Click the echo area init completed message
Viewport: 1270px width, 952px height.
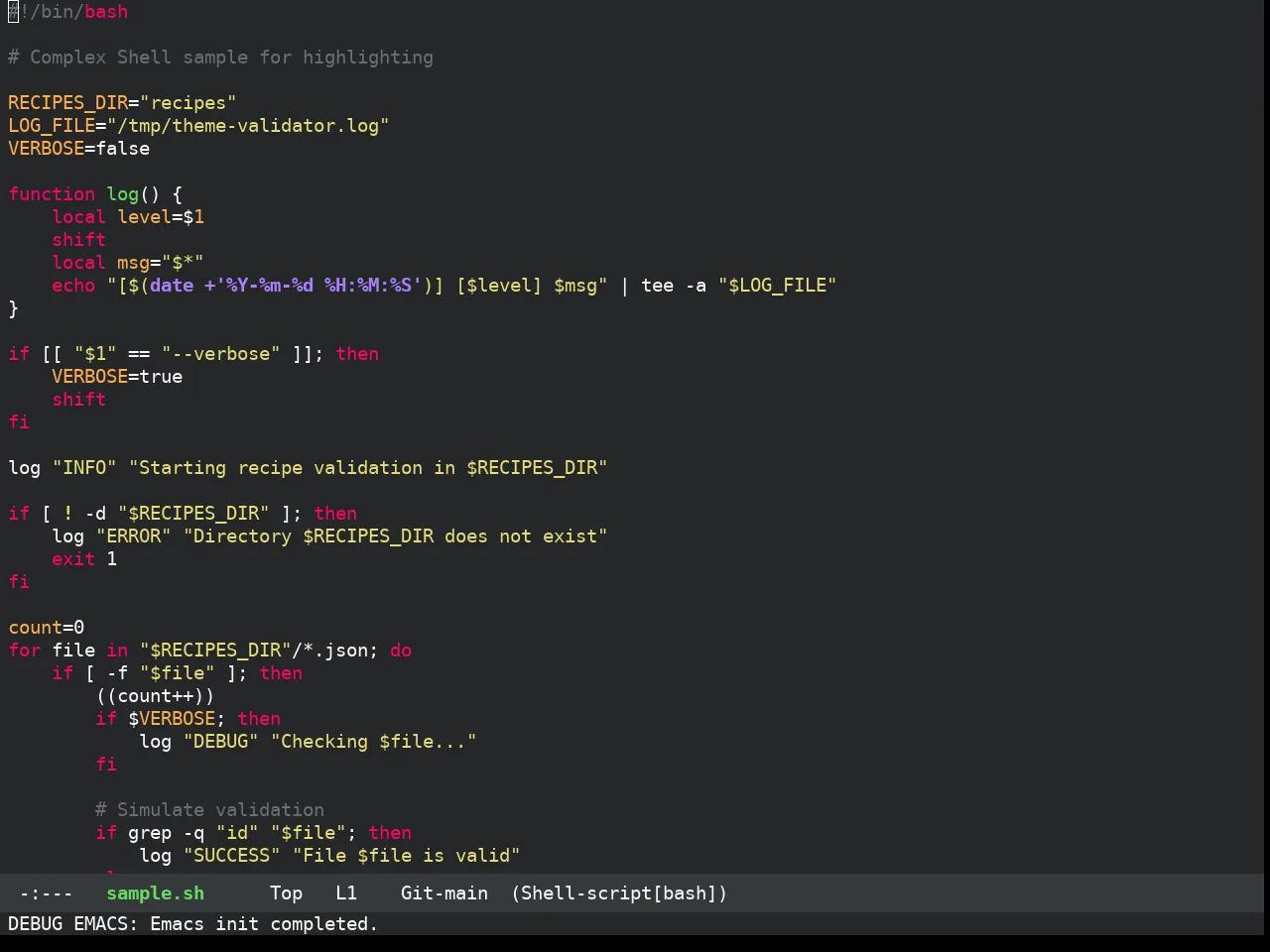[x=192, y=924]
